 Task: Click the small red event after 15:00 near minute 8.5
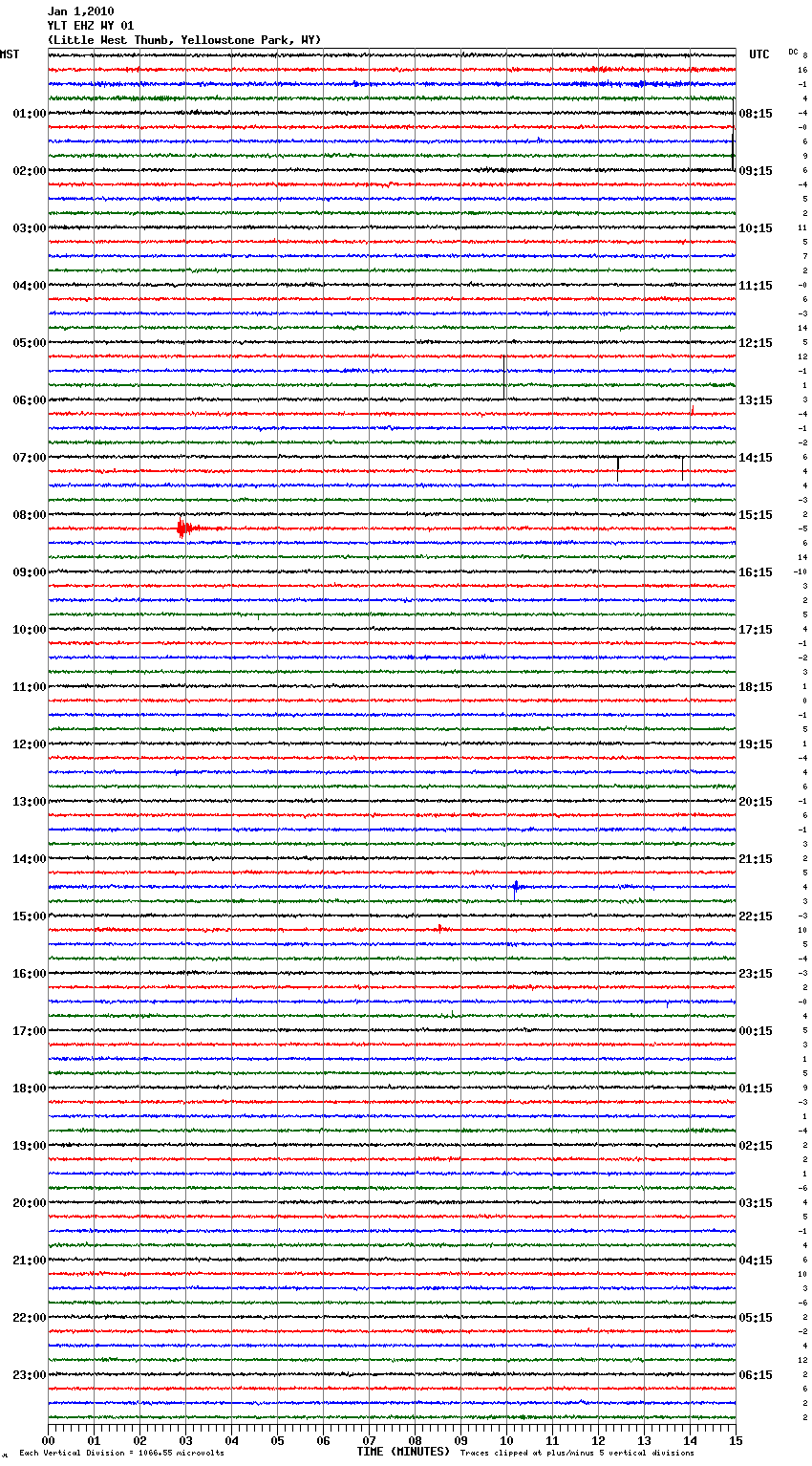439,927
